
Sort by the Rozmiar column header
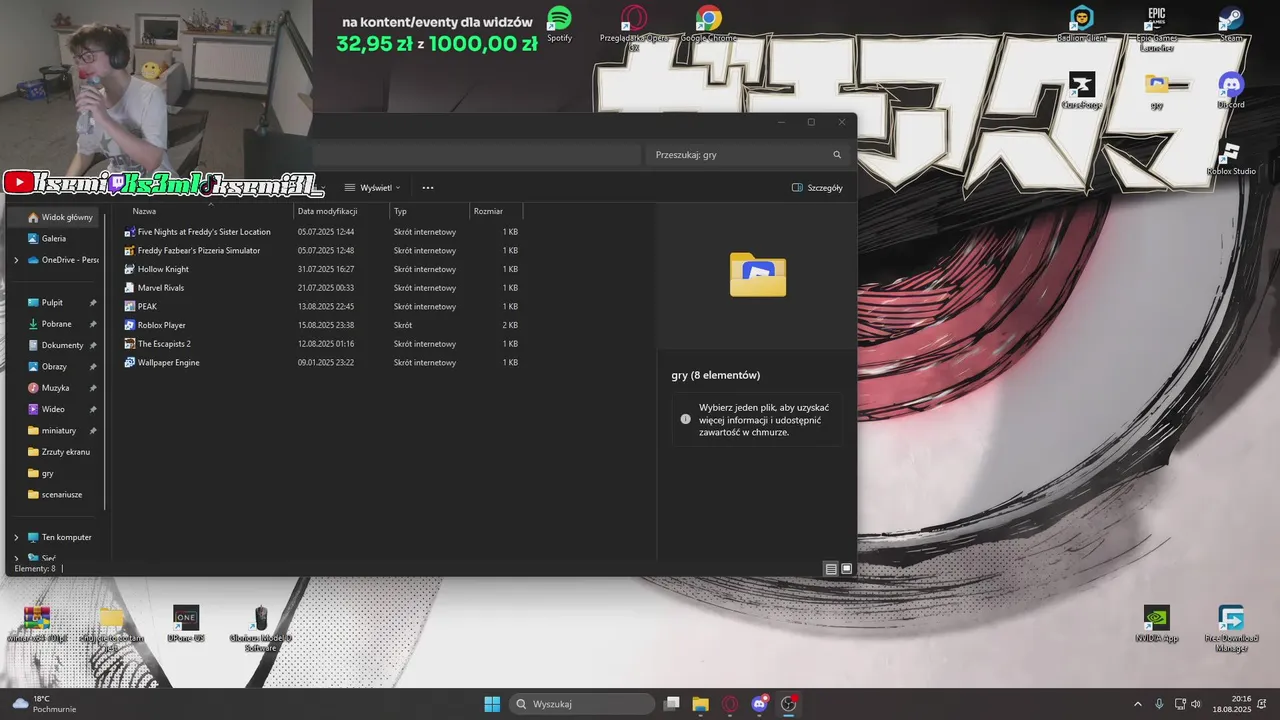point(496,211)
